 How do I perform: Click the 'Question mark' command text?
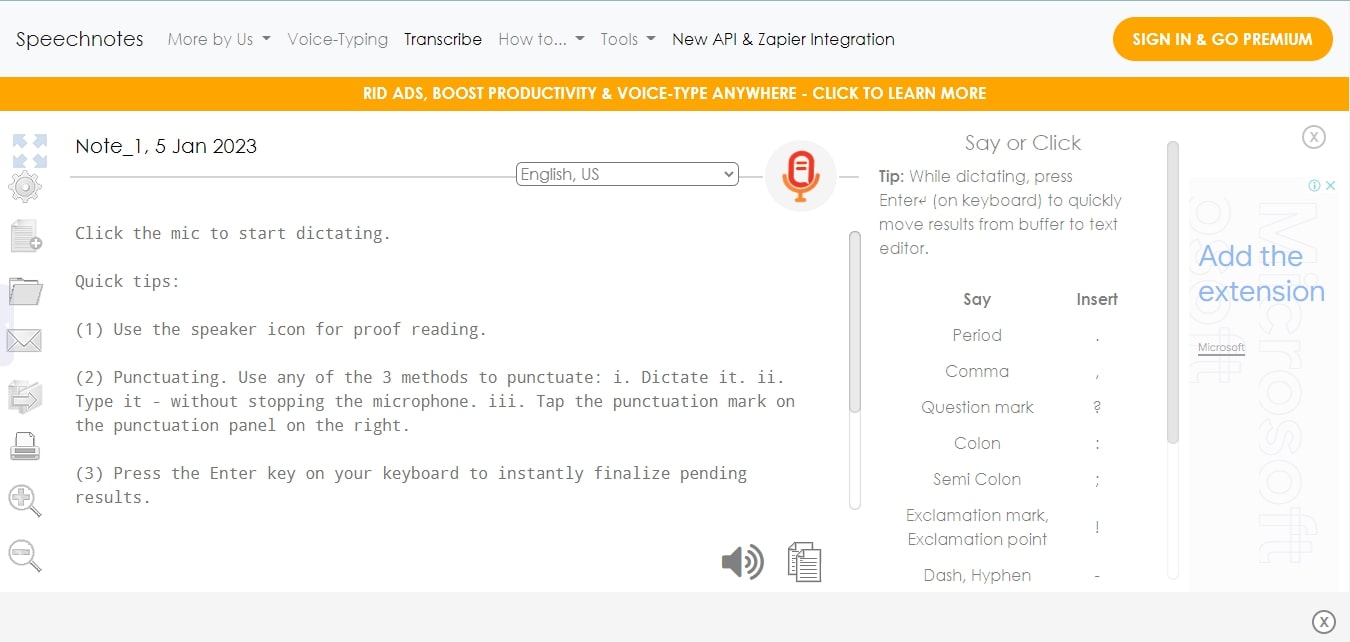pyautogui.click(x=977, y=407)
